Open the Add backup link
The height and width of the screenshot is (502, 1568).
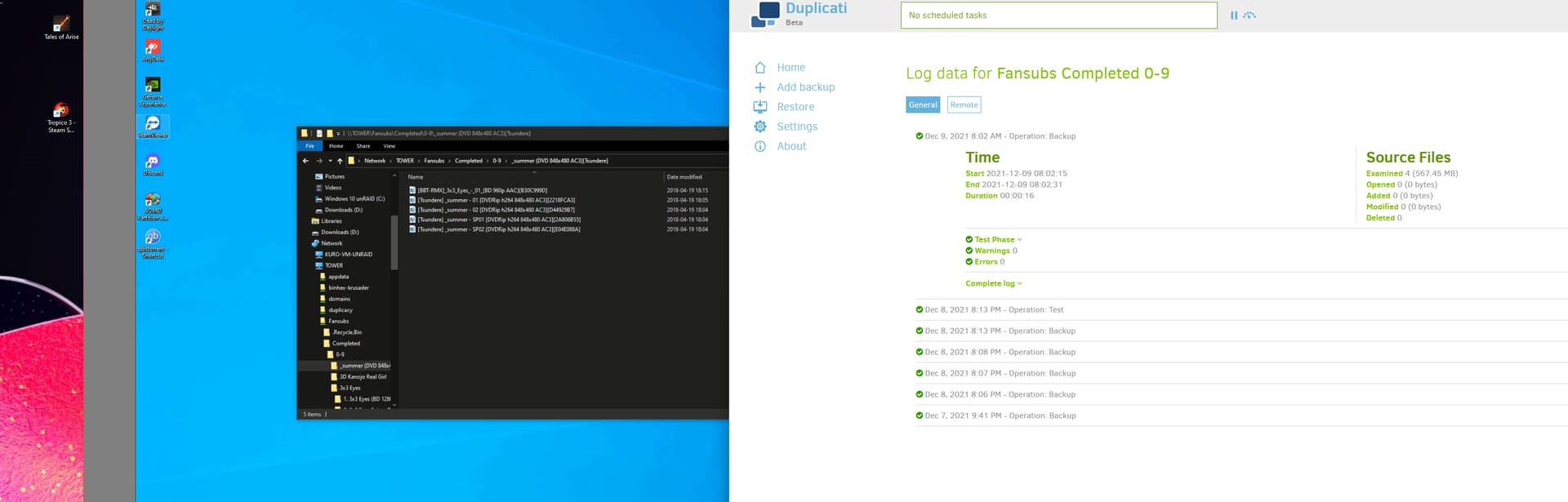805,87
